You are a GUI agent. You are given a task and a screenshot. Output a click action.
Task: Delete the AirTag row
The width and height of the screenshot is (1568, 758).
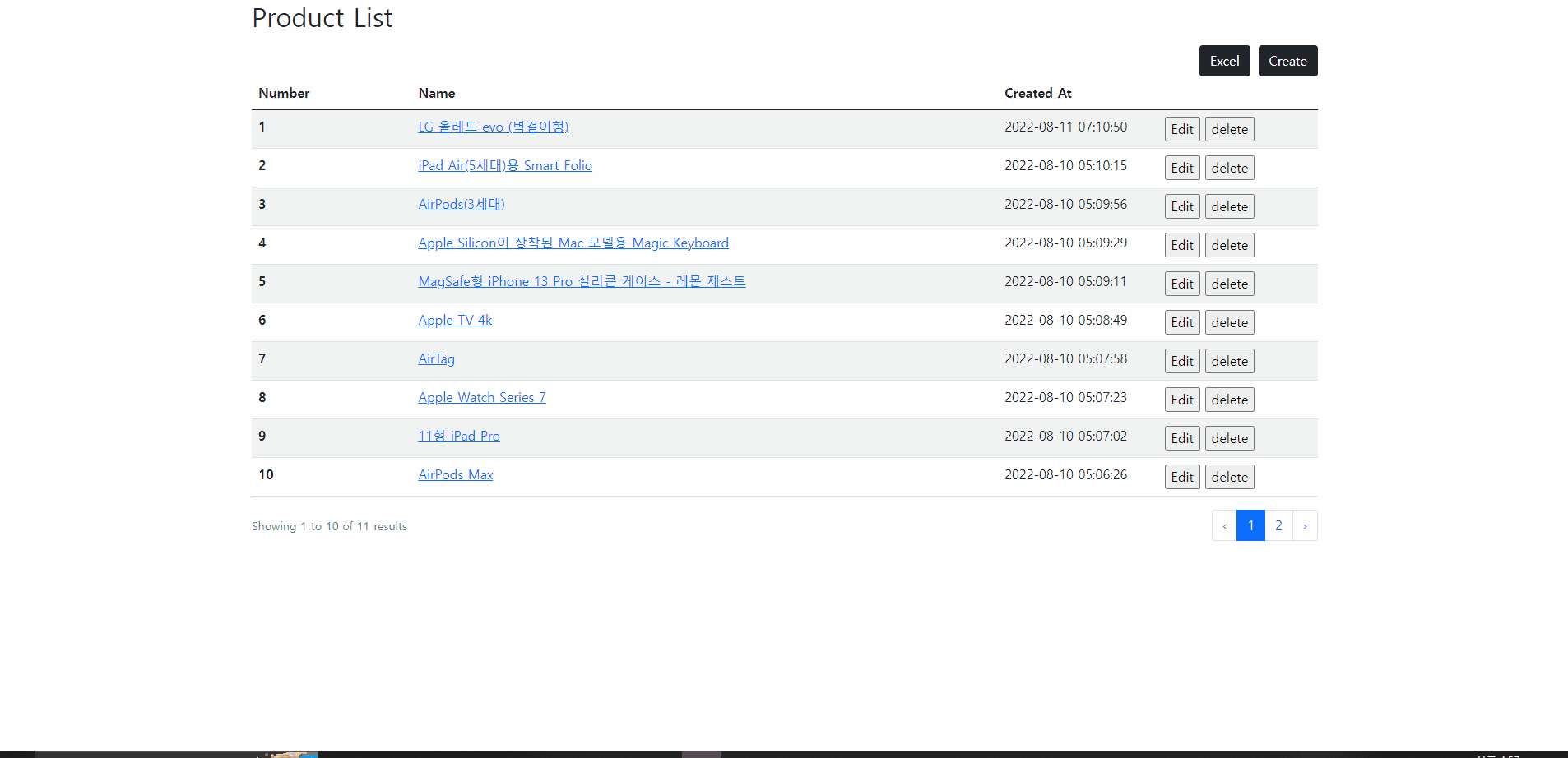(1229, 361)
